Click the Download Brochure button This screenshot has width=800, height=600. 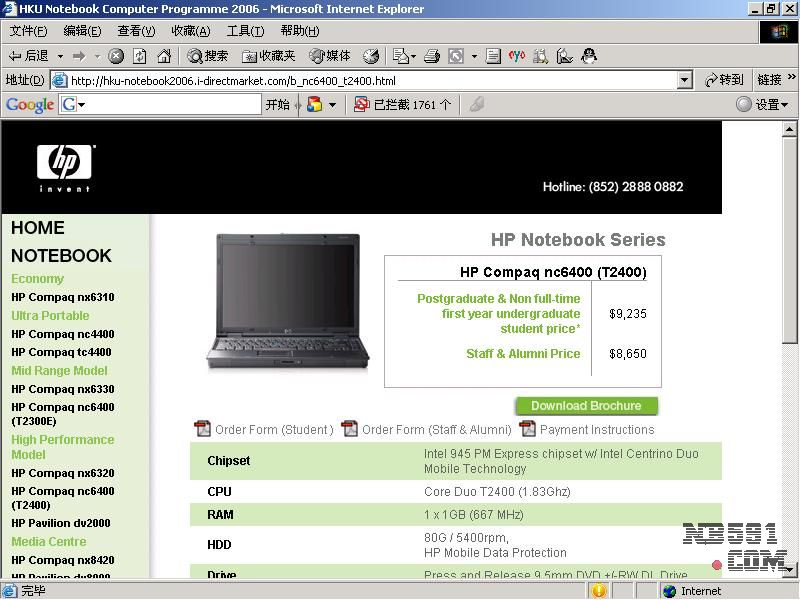tap(586, 406)
